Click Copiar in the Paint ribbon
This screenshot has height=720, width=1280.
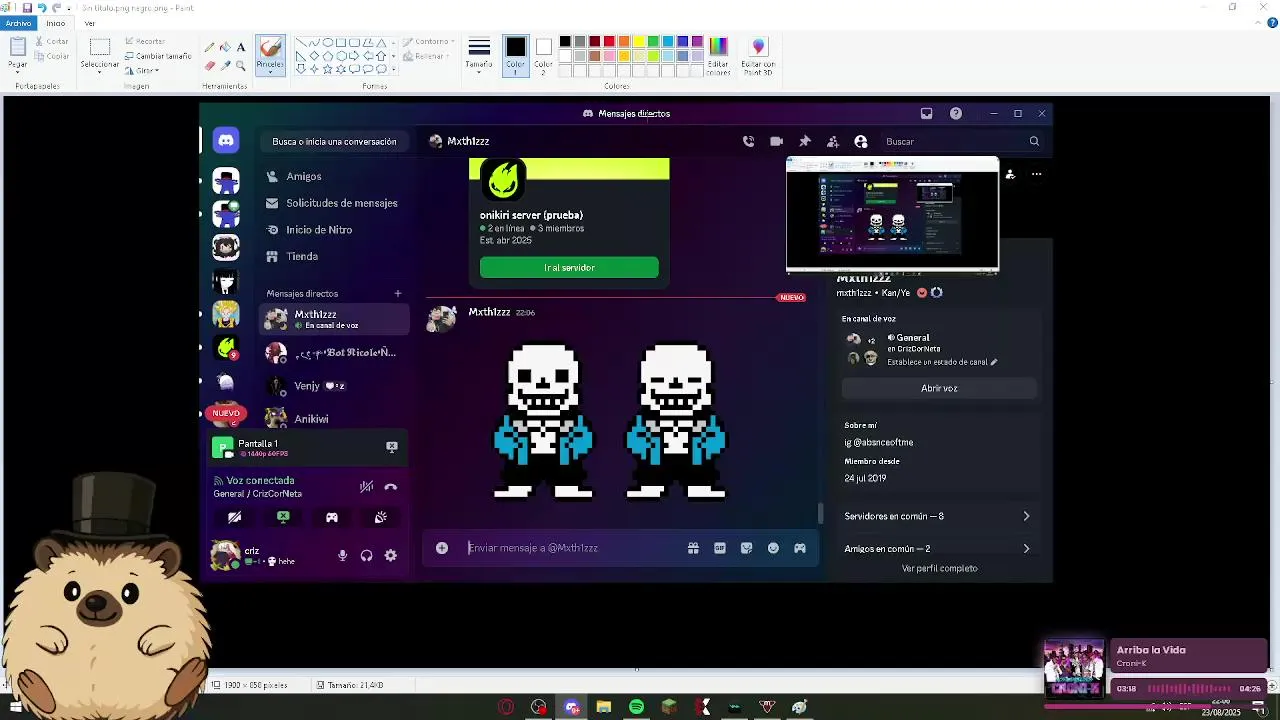coord(51,56)
